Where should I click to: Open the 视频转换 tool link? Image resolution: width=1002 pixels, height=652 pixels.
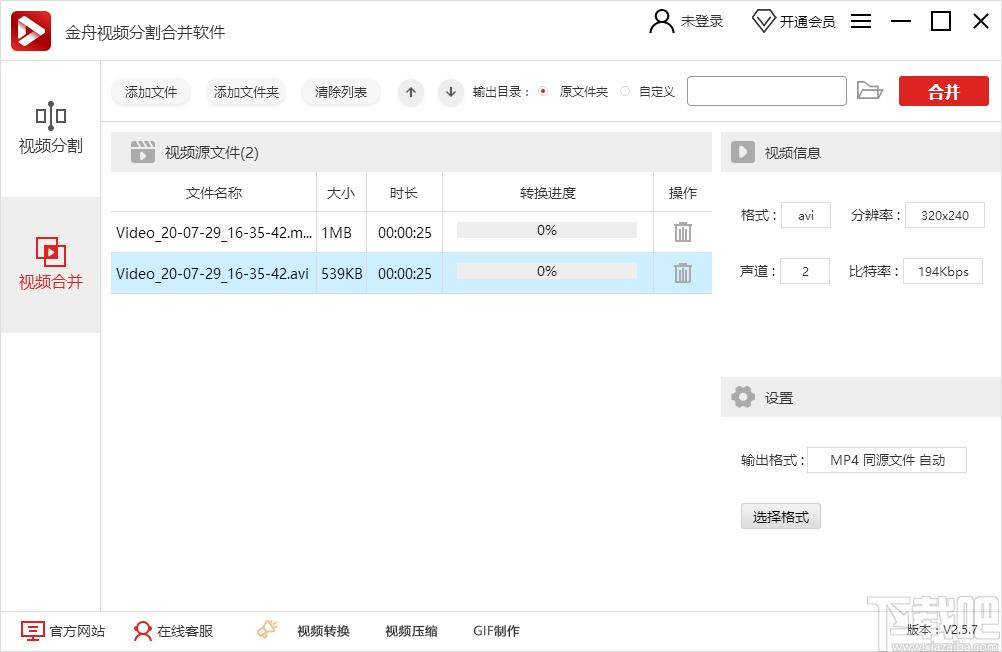click(x=323, y=631)
